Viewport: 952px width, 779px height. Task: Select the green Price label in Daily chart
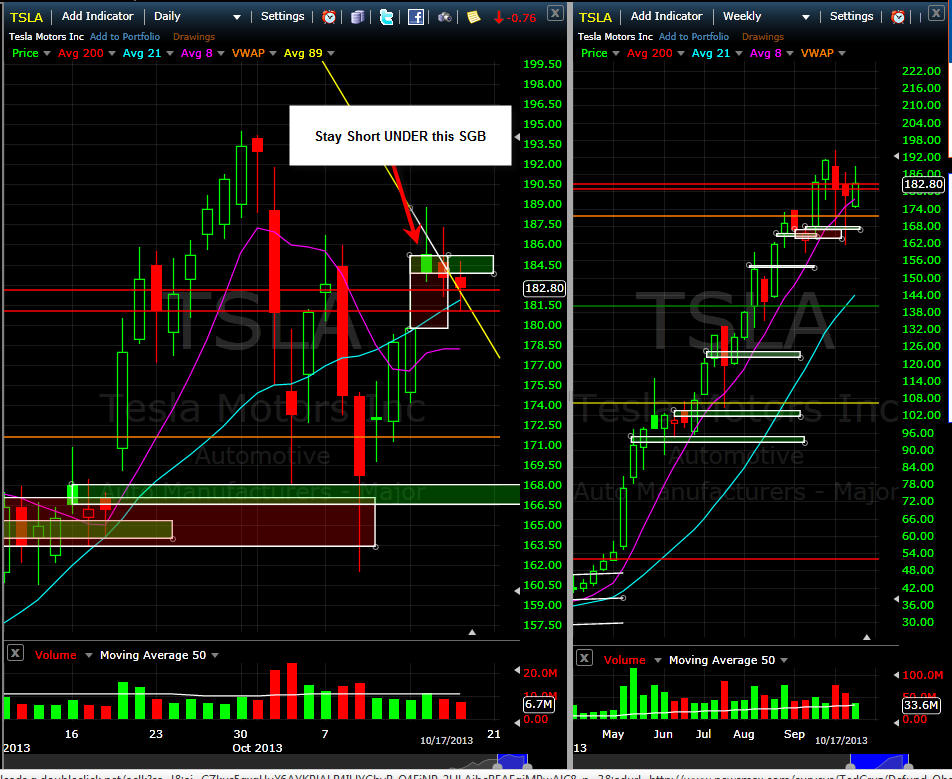[25, 53]
